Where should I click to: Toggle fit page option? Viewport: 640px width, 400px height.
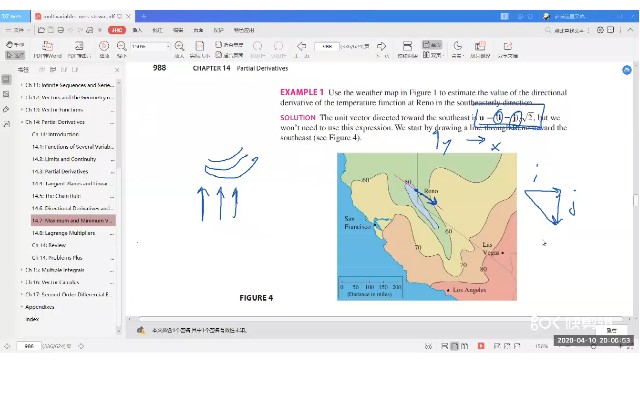pos(229,55)
